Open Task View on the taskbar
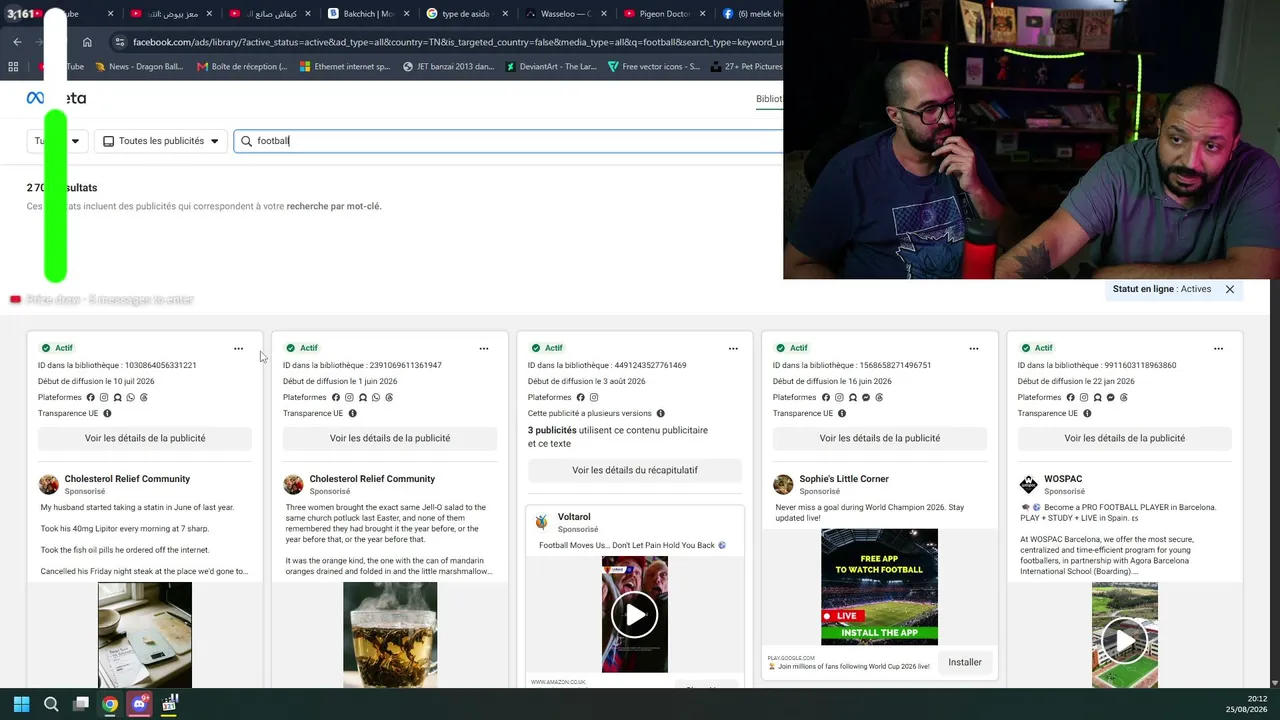Screen dimensions: 1280x720 click(81, 704)
